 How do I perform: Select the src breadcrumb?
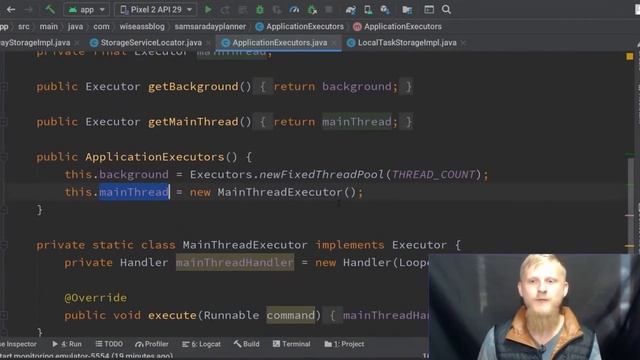point(24,27)
